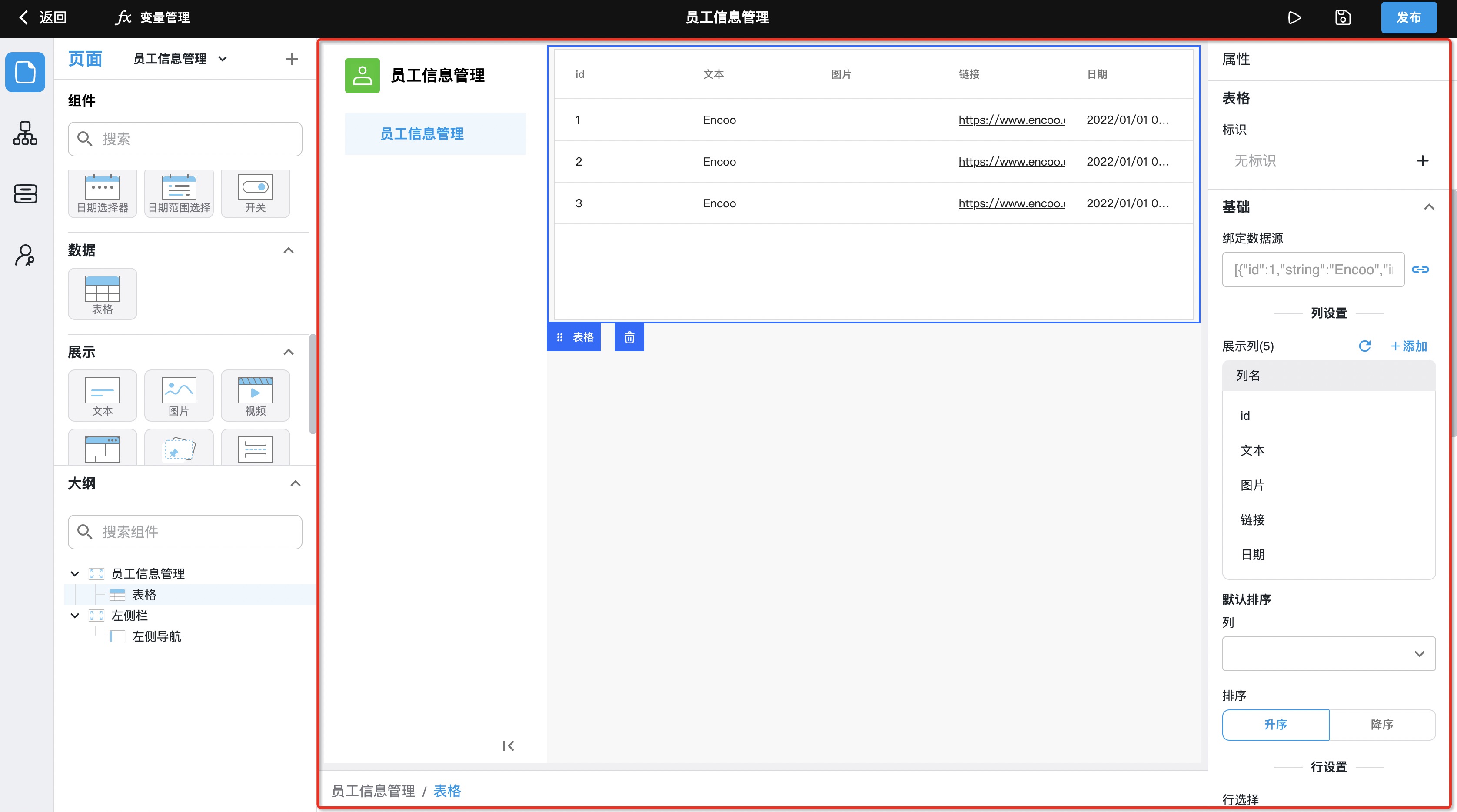Select 员工信息管理 navigation item in canvas

click(x=435, y=134)
